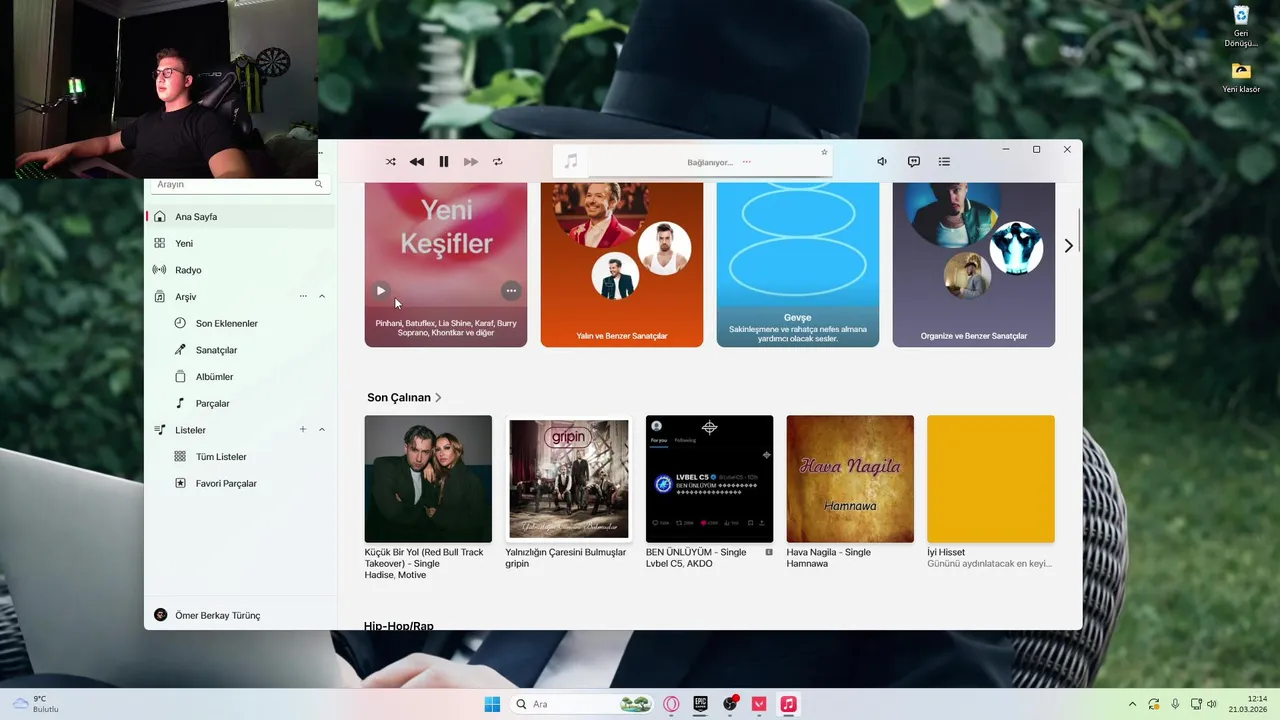Click the taskbar search box Ara
The image size is (1280, 720).
pos(583,704)
